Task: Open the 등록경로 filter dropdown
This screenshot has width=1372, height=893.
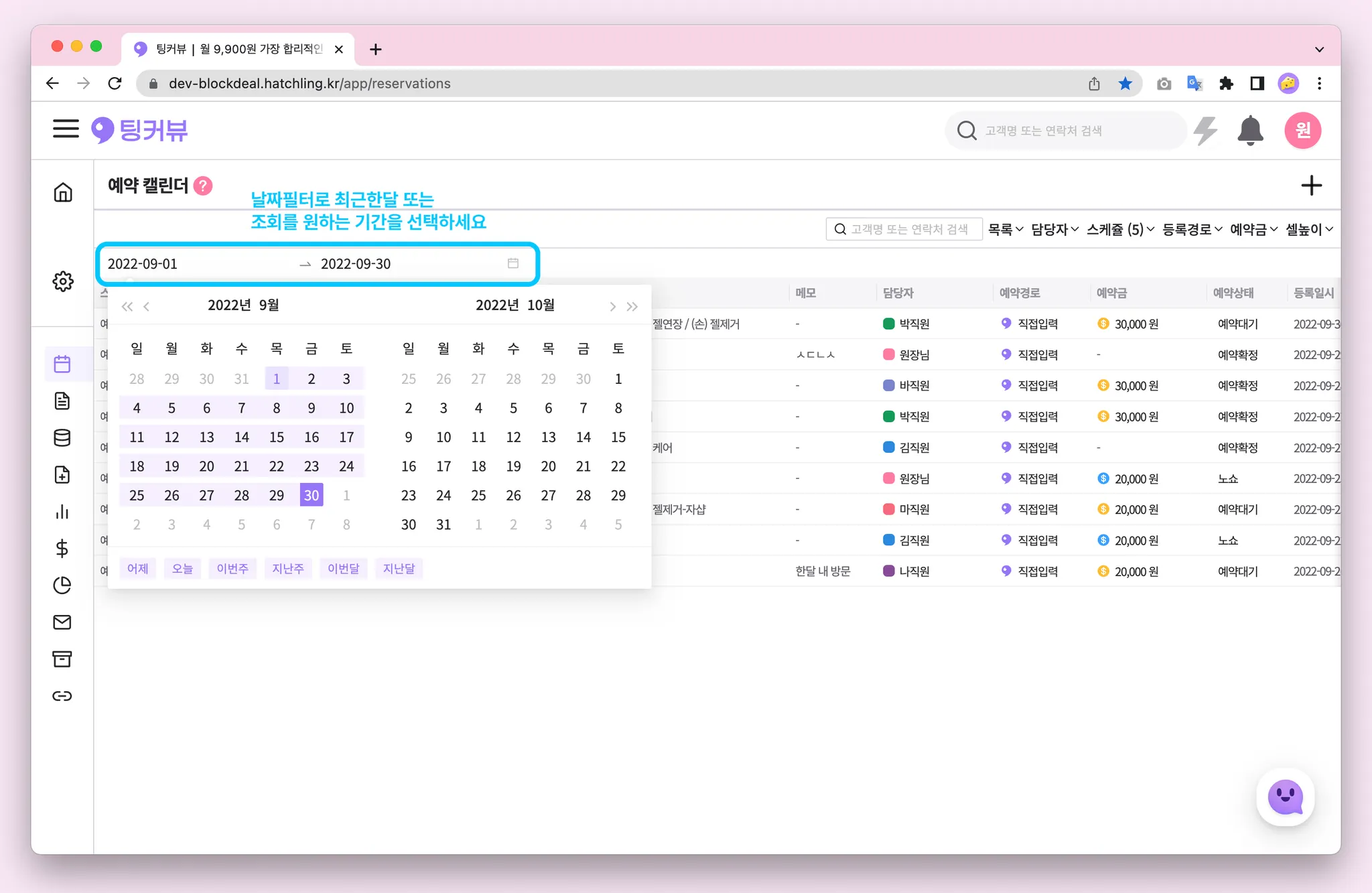Action: (x=1192, y=229)
